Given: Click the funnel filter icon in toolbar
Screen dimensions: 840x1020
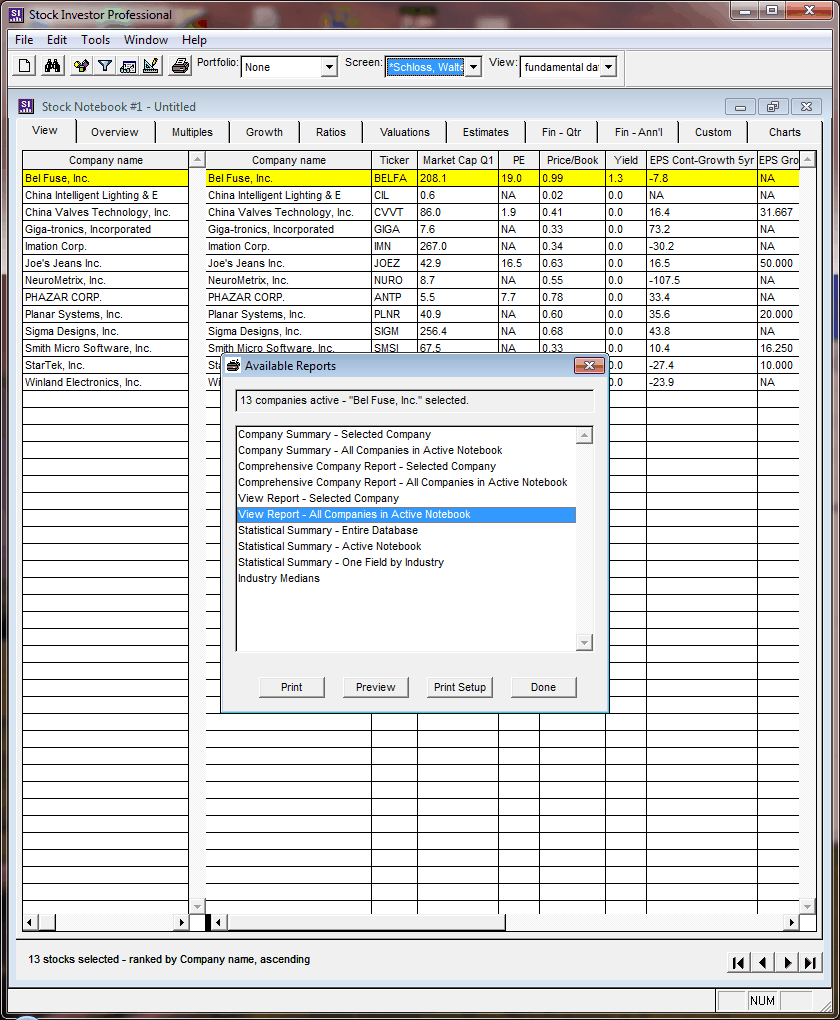Looking at the screenshot, I should (x=104, y=66).
